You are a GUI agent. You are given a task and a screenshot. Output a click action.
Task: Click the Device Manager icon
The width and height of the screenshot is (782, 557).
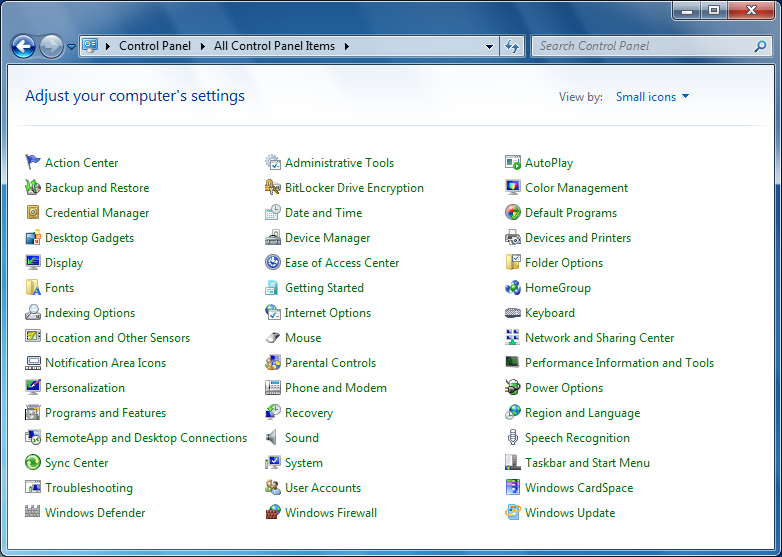point(273,238)
